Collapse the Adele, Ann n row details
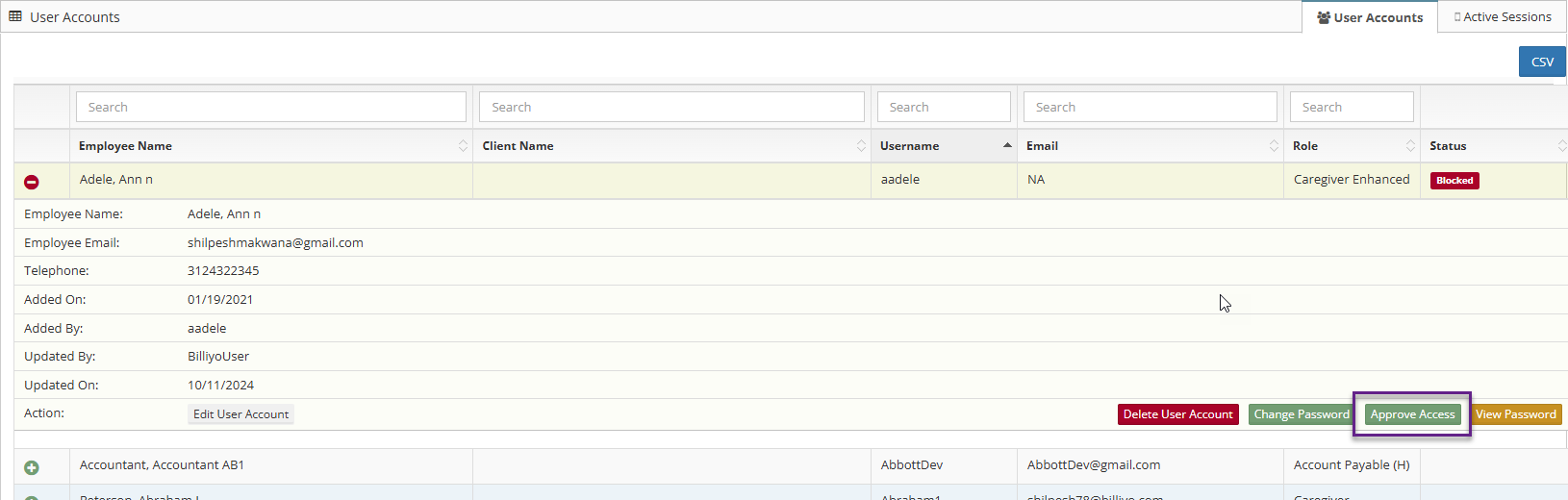This screenshot has width=1568, height=500. tap(32, 182)
